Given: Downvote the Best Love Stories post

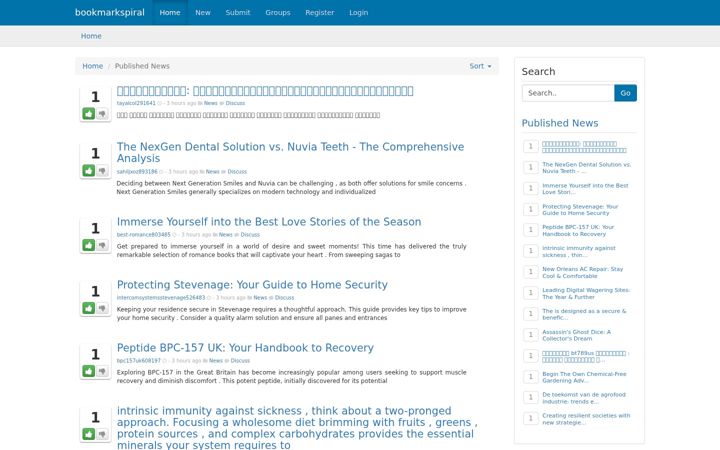Looking at the screenshot, I should pyautogui.click(x=102, y=245).
